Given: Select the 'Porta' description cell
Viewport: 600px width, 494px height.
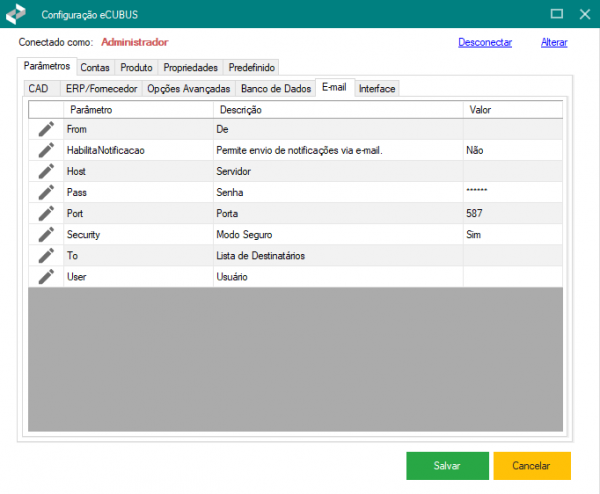Looking at the screenshot, I should pos(338,214).
